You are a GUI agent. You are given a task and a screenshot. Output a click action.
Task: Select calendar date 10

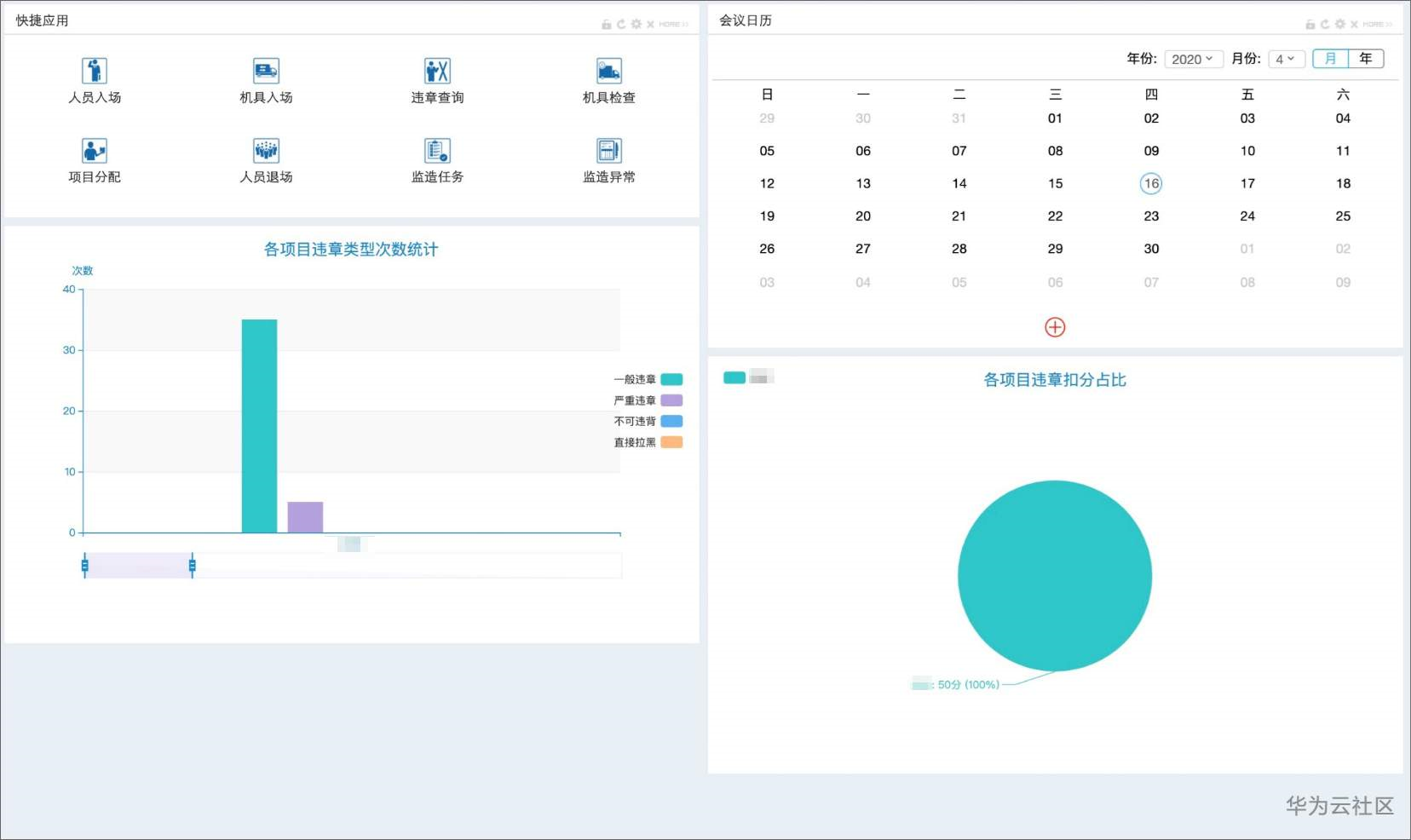coord(1247,151)
